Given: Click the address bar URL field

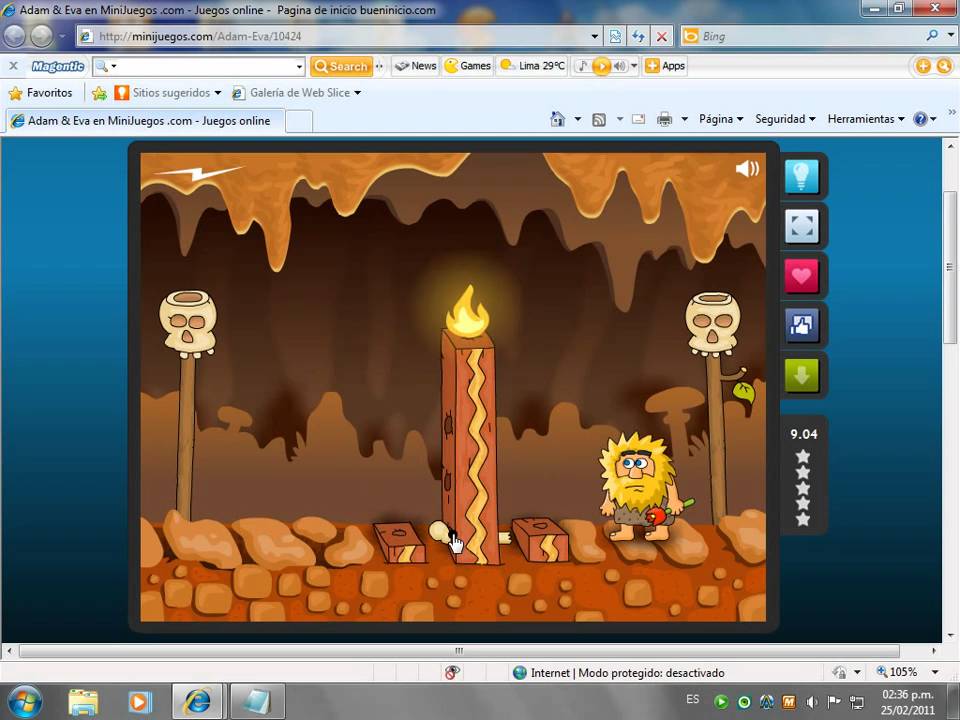Looking at the screenshot, I should 340,36.
